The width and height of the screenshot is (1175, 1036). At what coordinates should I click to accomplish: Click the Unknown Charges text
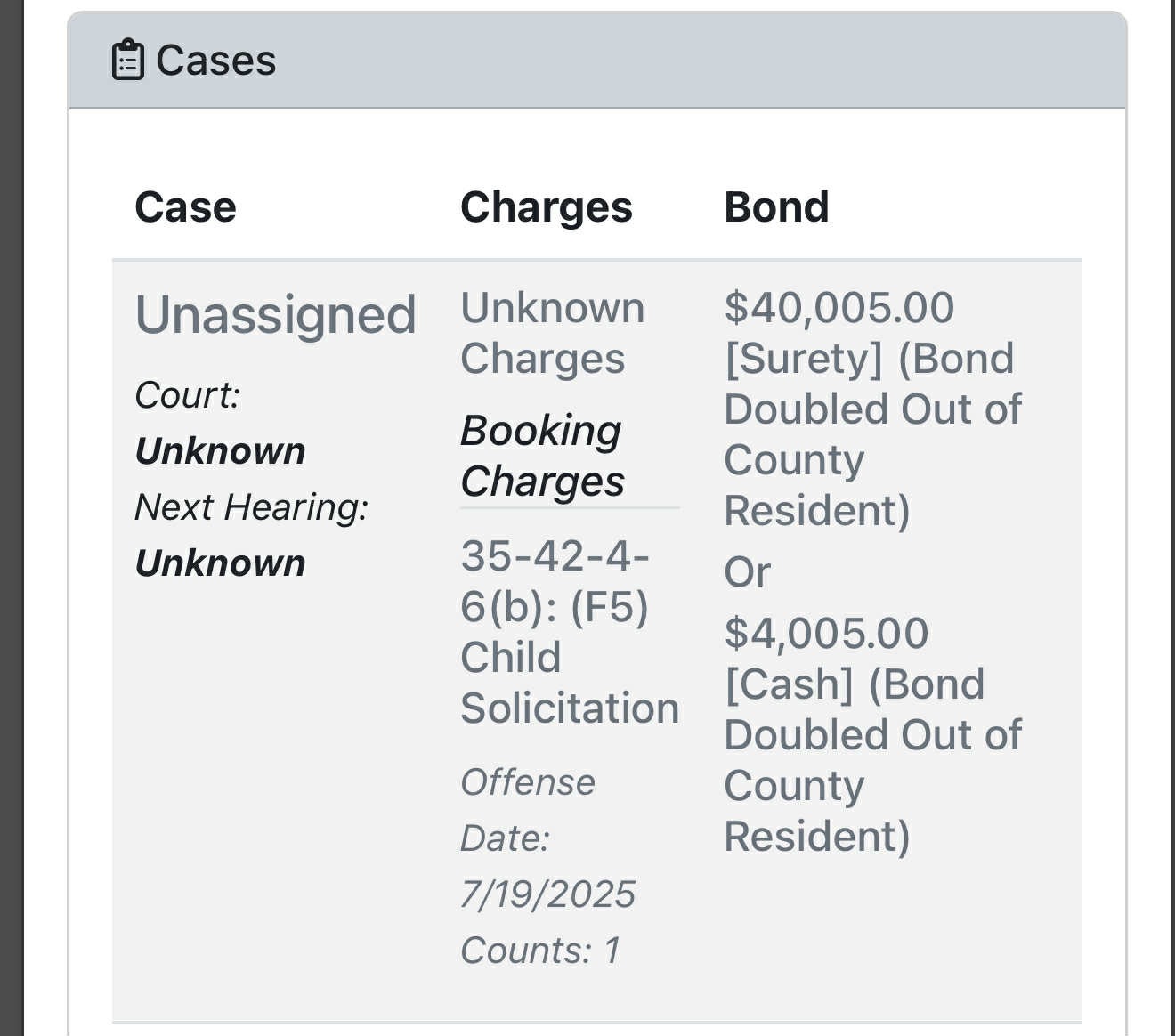pos(552,334)
